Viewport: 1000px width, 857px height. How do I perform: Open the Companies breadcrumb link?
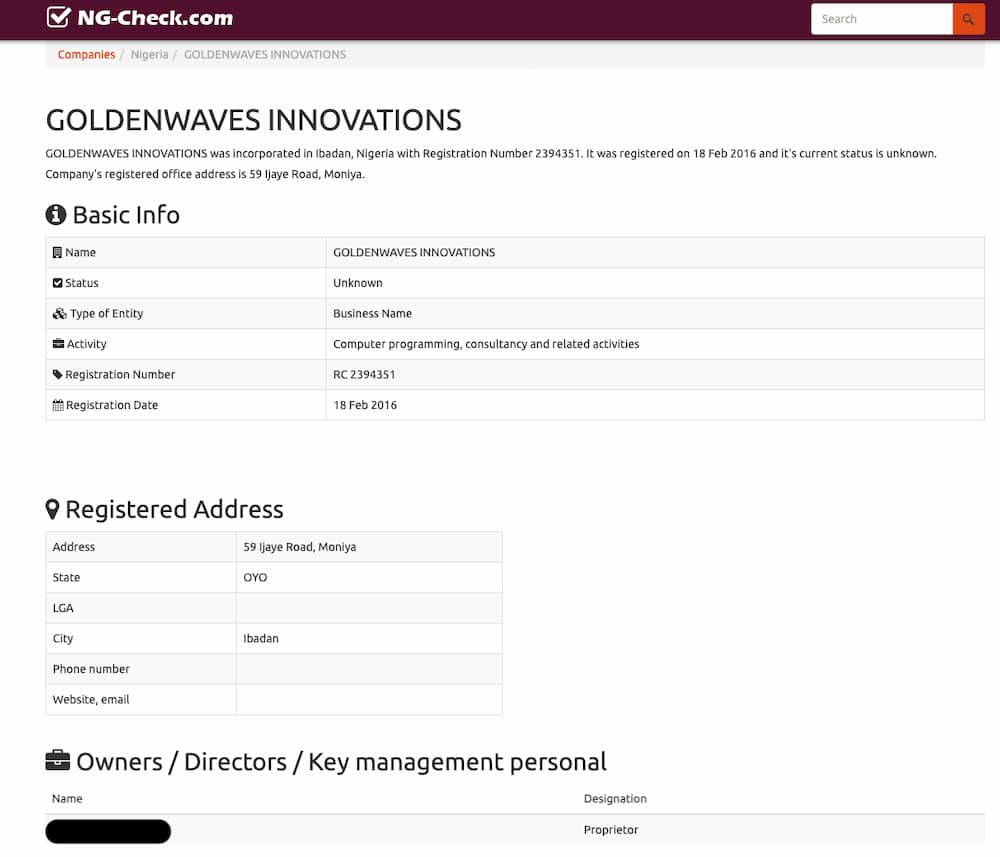[86, 54]
